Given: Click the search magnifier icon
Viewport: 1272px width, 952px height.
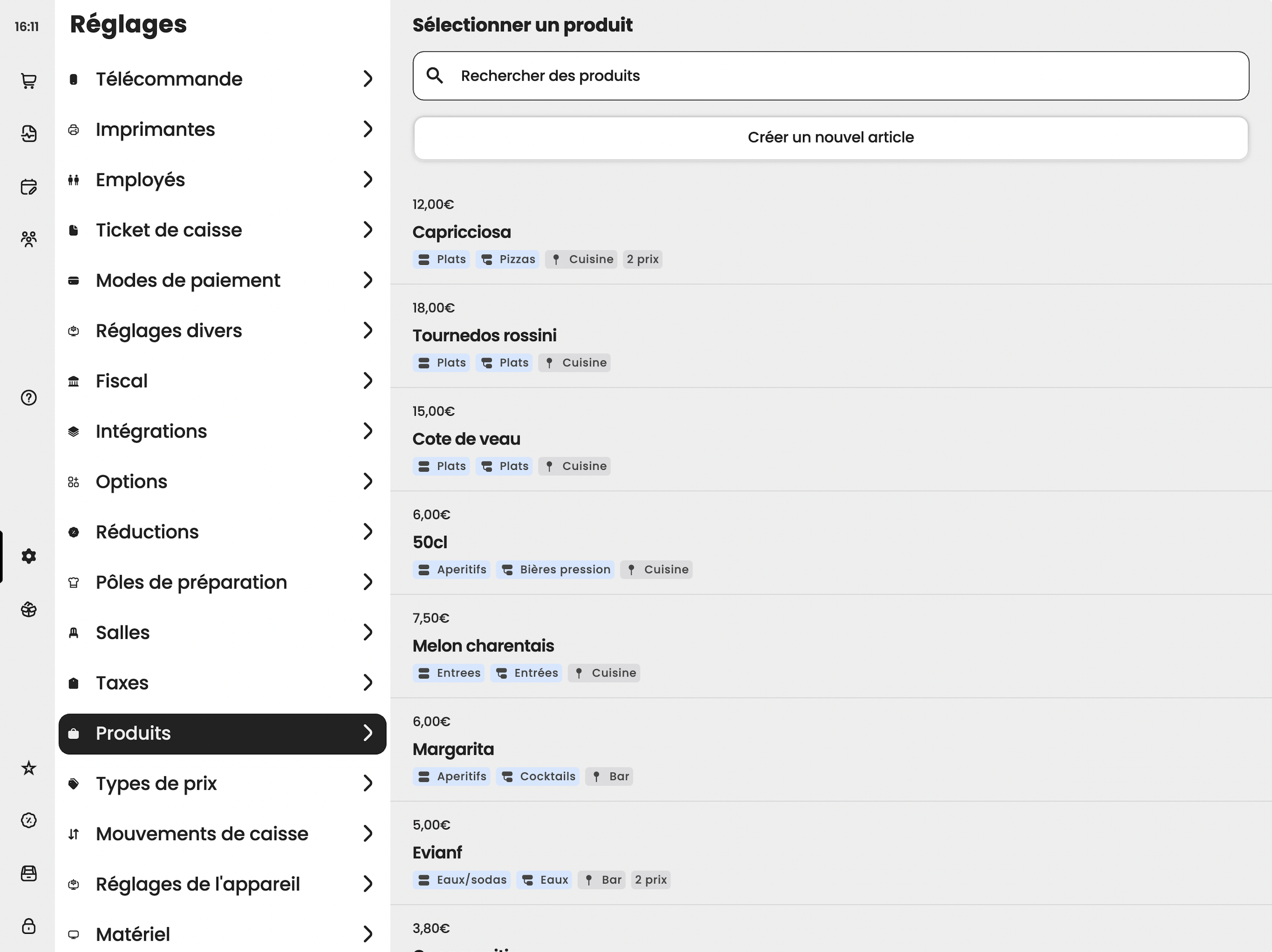Looking at the screenshot, I should (435, 76).
